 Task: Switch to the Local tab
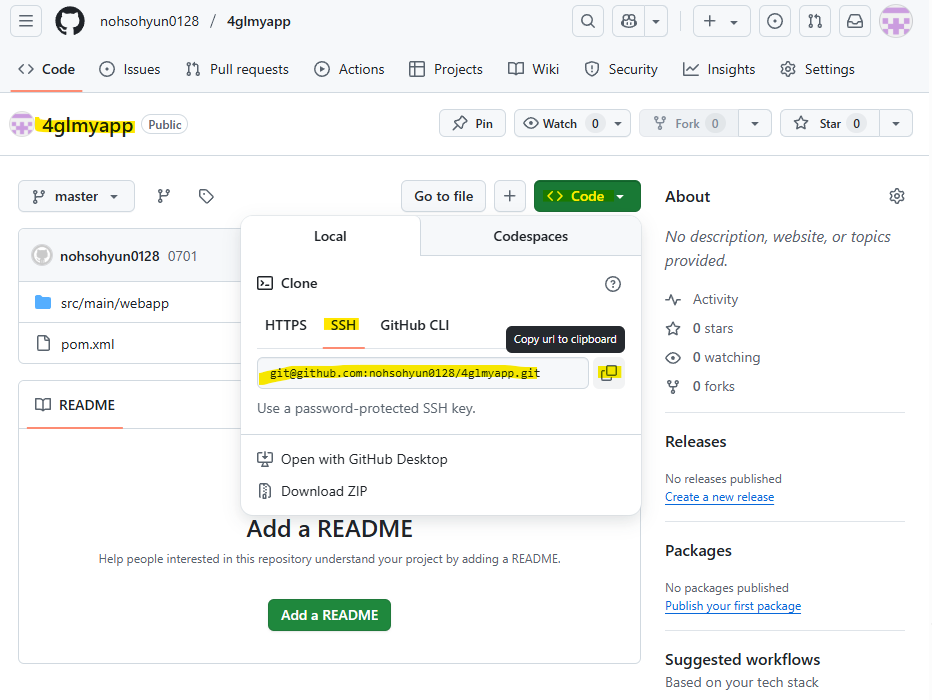pyautogui.click(x=330, y=237)
